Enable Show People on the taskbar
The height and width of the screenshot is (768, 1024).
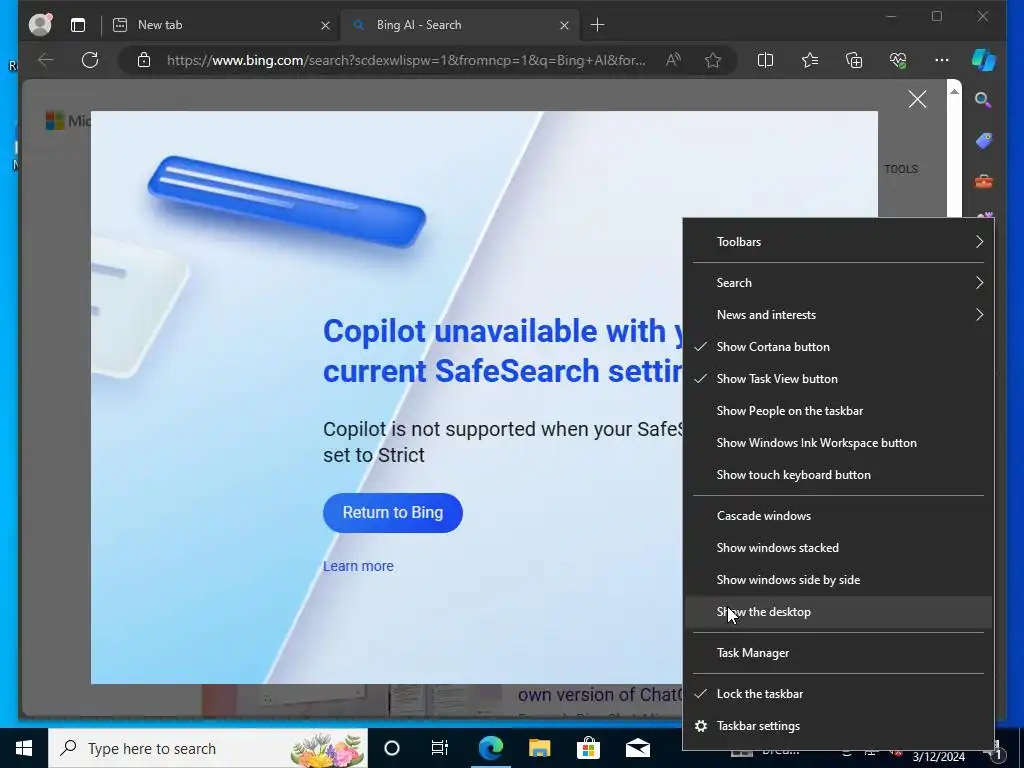tap(838, 411)
